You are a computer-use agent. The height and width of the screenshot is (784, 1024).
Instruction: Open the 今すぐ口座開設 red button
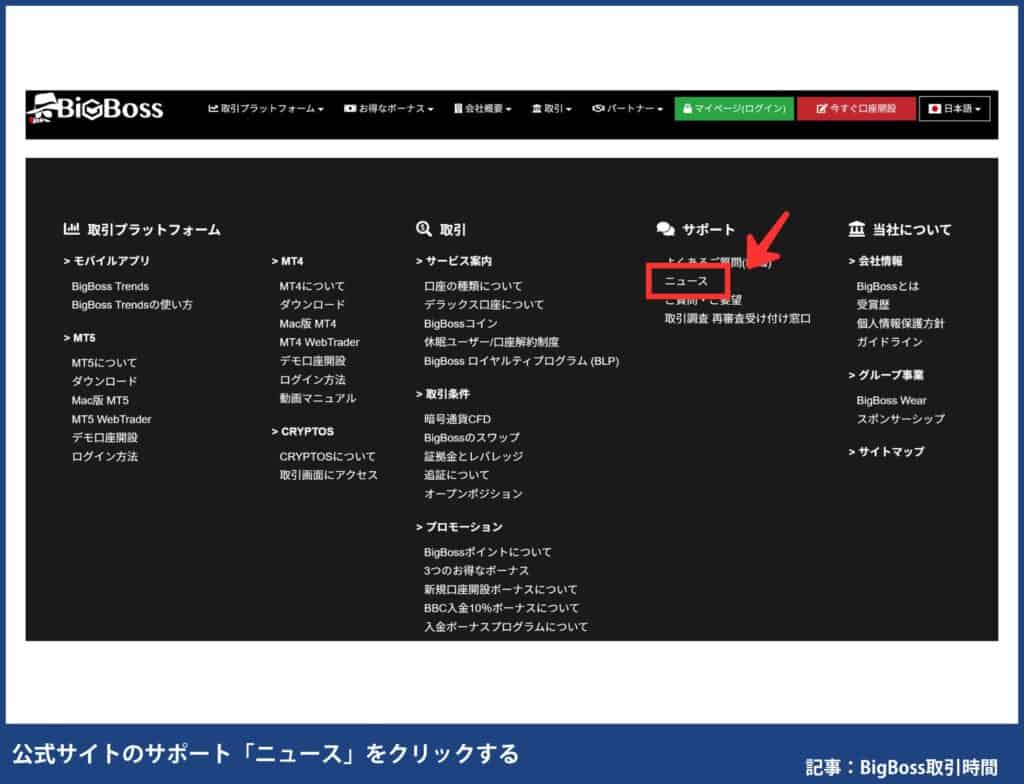point(856,110)
